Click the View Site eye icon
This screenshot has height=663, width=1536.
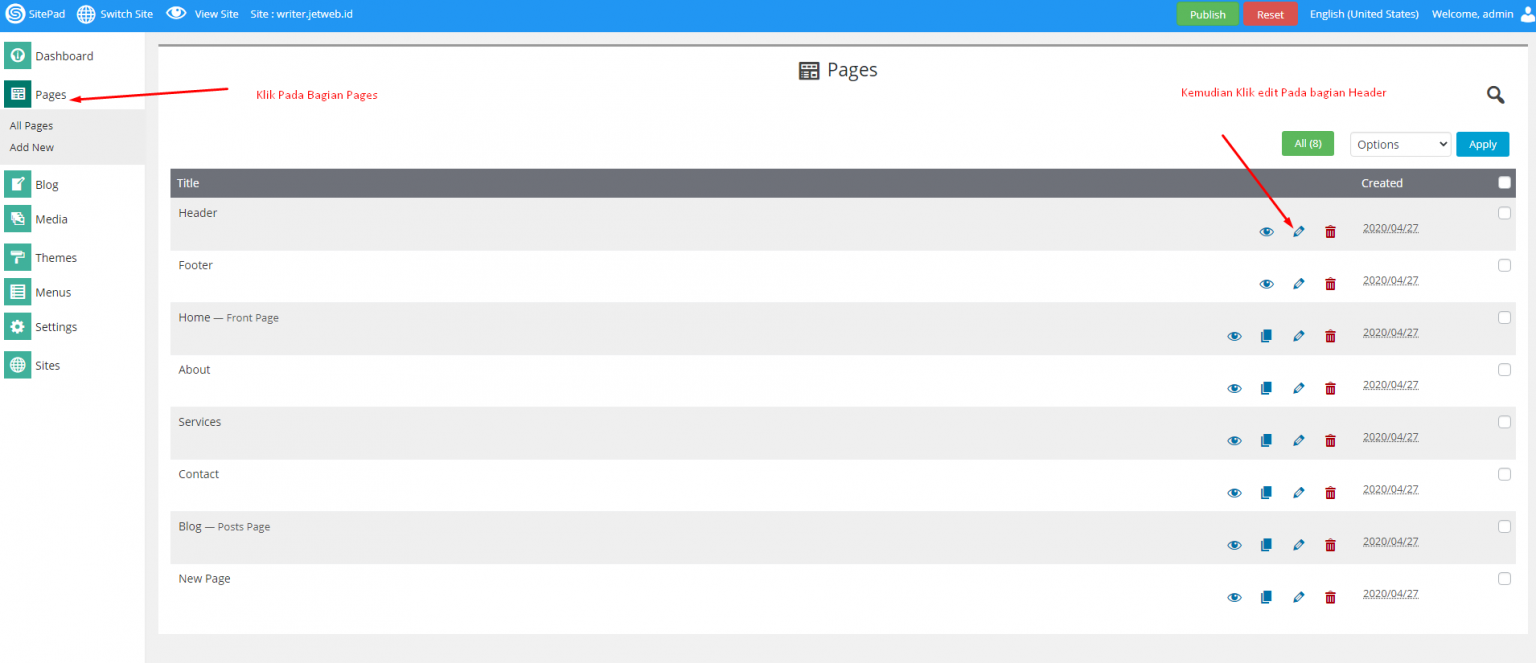pyautogui.click(x=176, y=14)
